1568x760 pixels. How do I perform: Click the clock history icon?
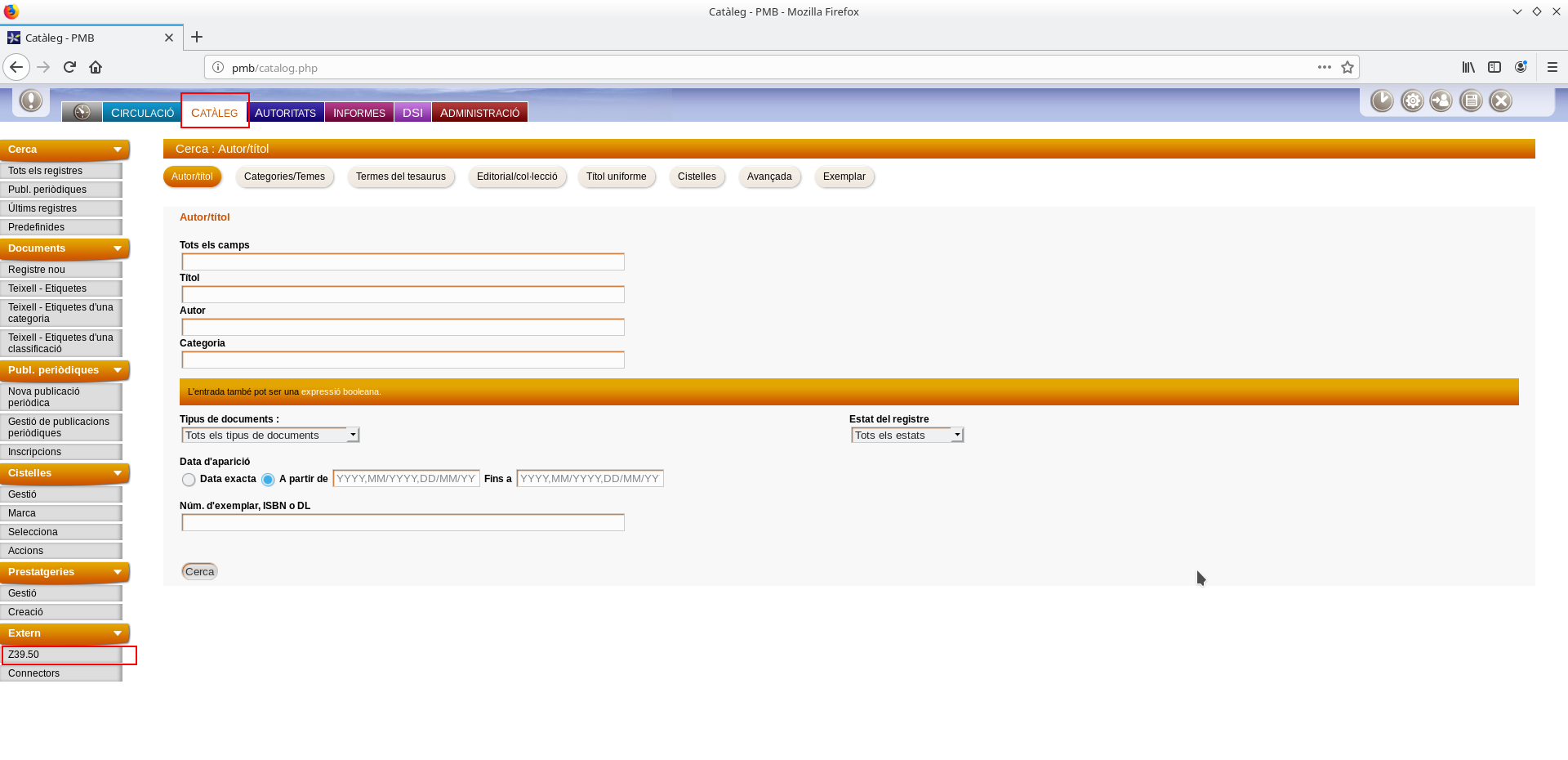point(1382,101)
